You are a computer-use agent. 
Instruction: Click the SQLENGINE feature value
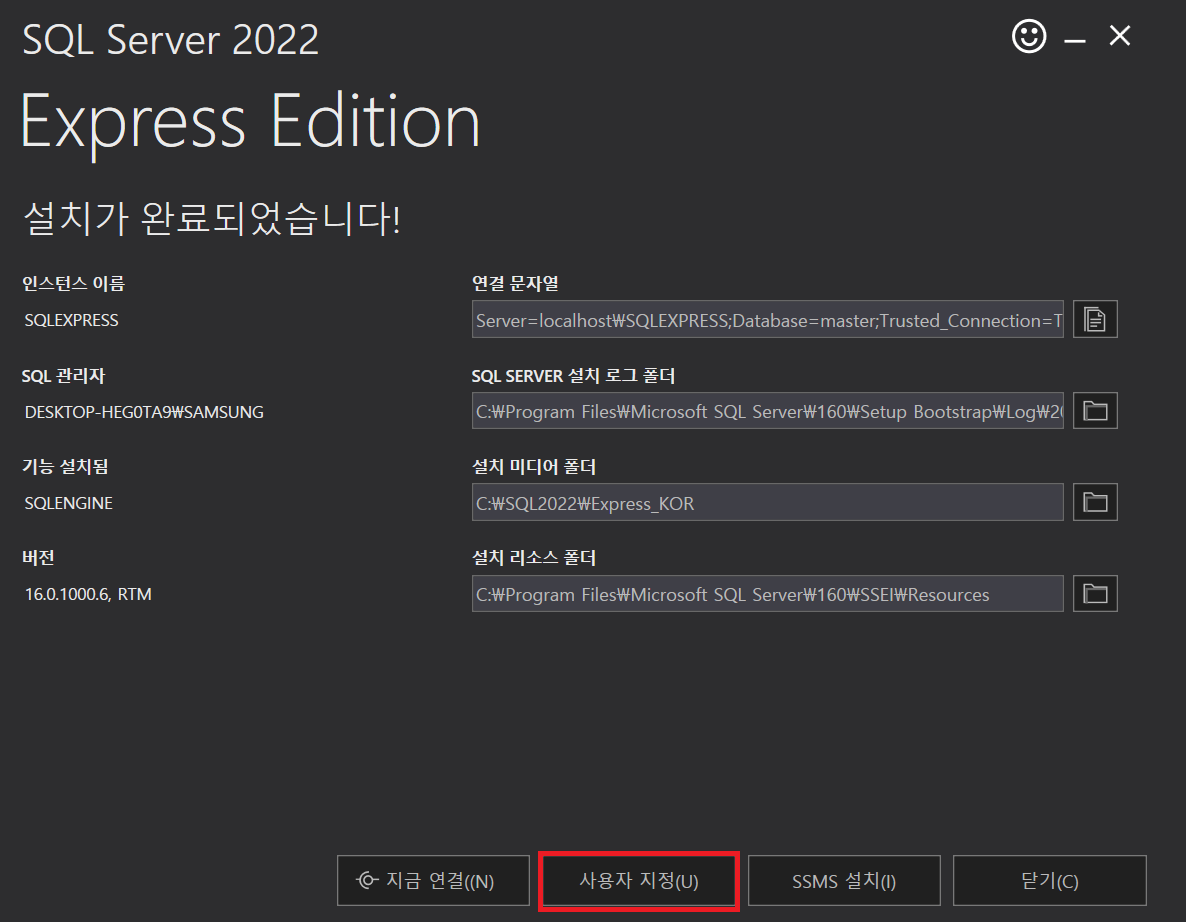69,503
